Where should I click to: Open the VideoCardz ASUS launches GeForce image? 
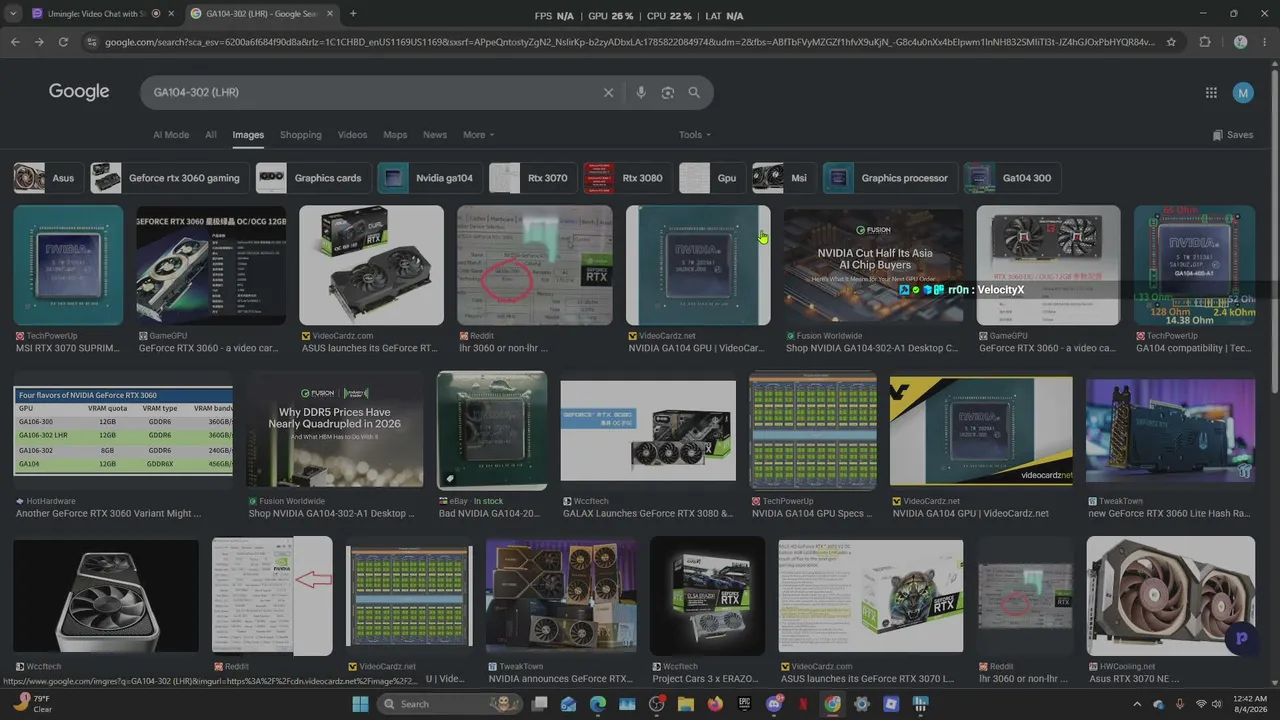pos(371,265)
